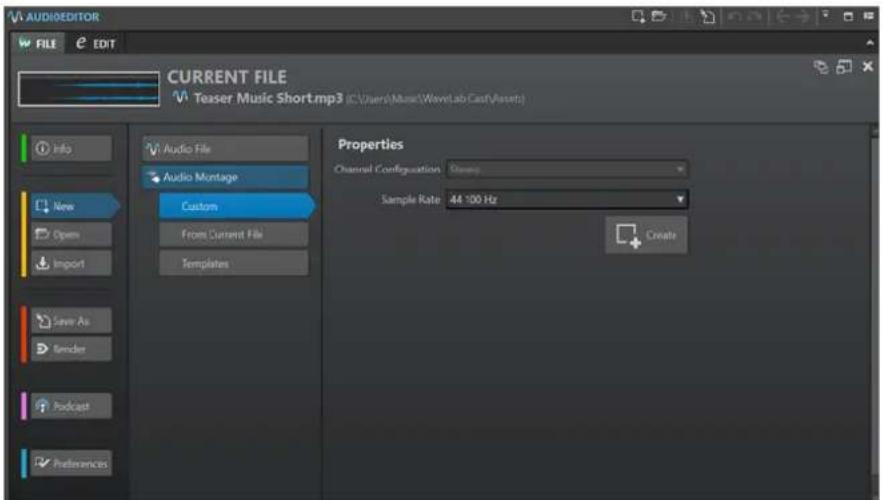This screenshot has height=500, width=882.
Task: Open Preferences in the left sidebar
Action: [71, 463]
